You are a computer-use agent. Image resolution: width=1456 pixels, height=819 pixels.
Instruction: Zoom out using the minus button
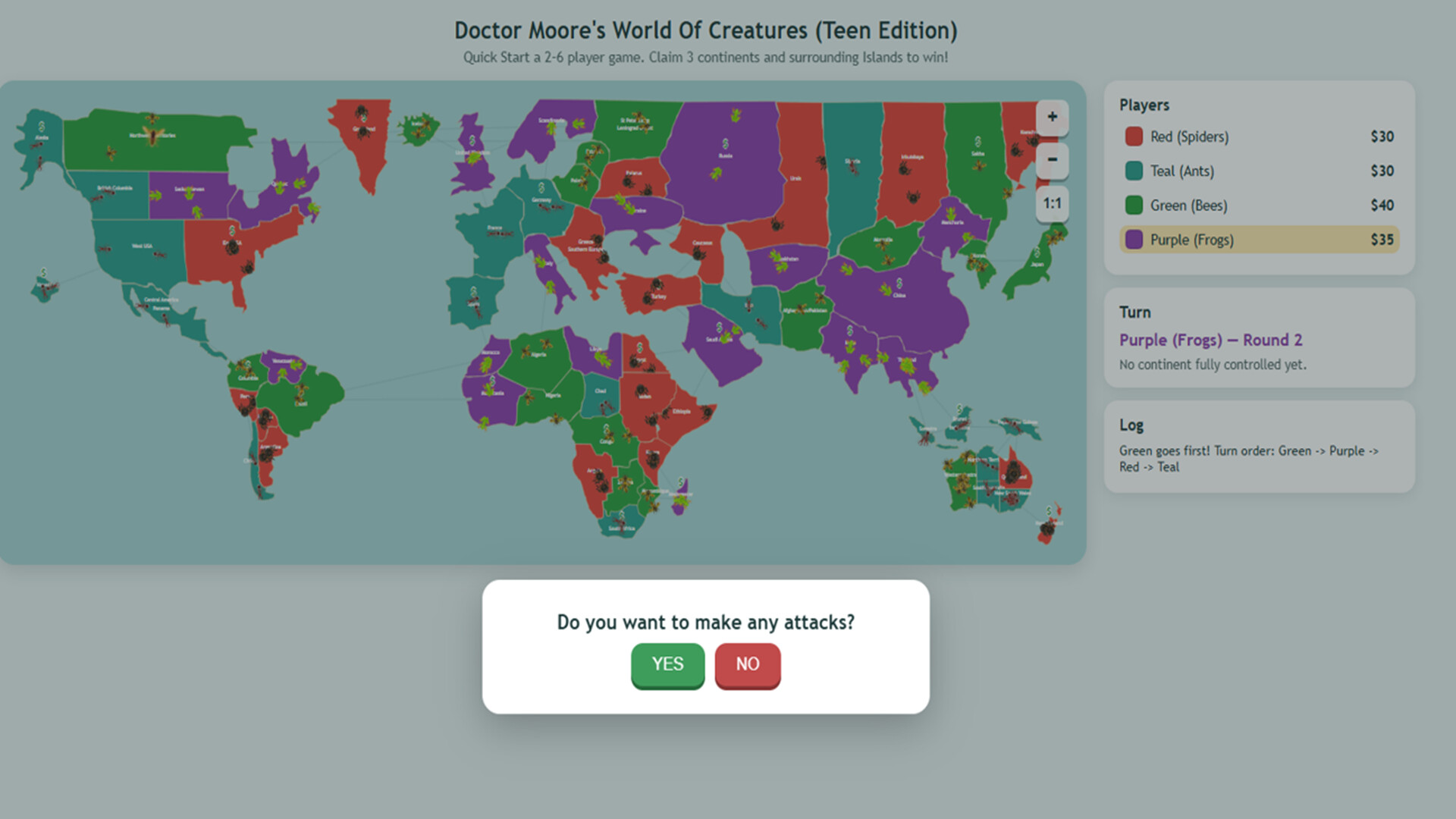coord(1052,160)
